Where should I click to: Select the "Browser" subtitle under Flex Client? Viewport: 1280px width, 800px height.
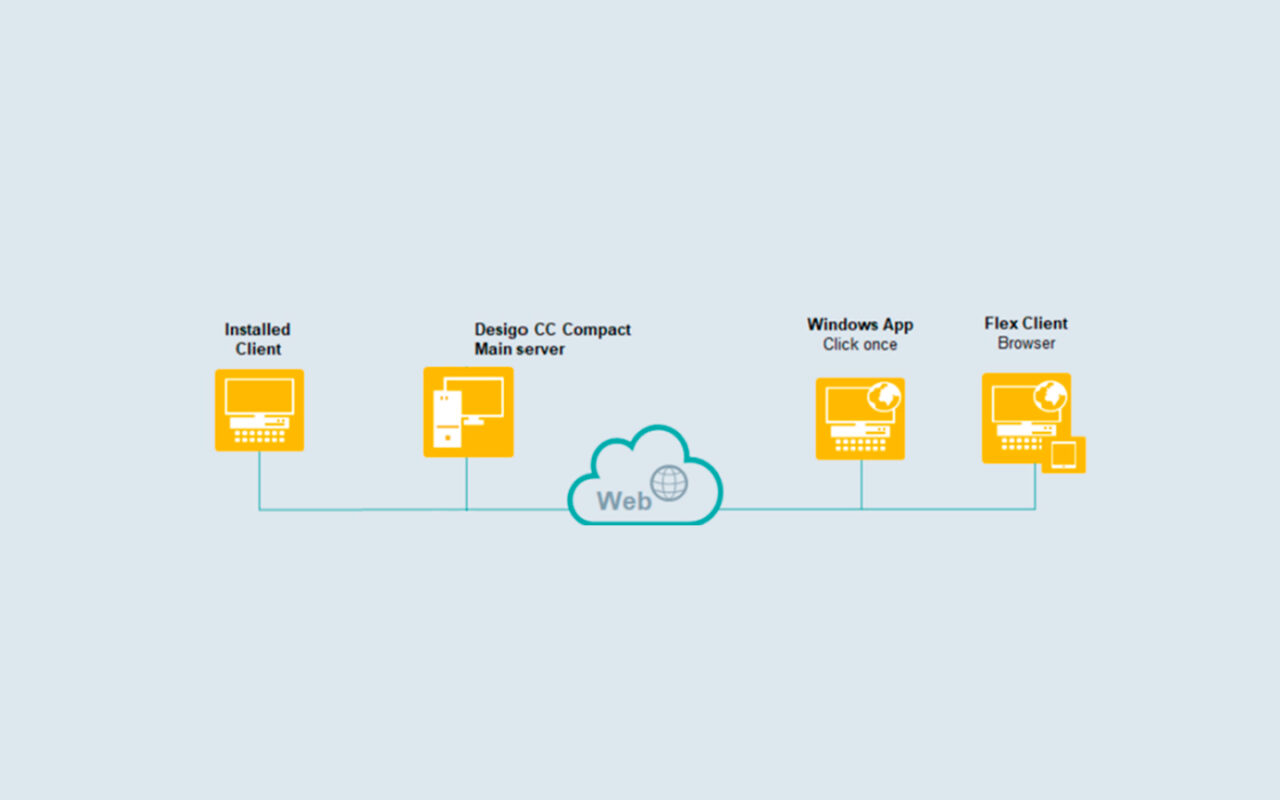(x=1026, y=343)
